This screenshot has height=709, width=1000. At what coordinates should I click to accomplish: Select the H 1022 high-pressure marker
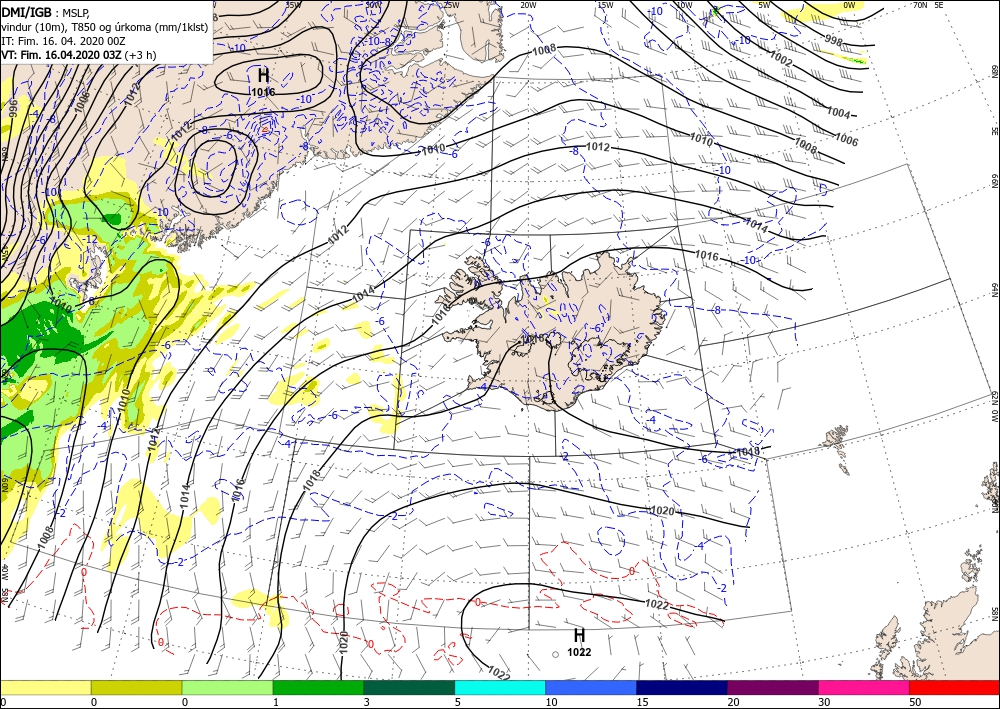(579, 643)
